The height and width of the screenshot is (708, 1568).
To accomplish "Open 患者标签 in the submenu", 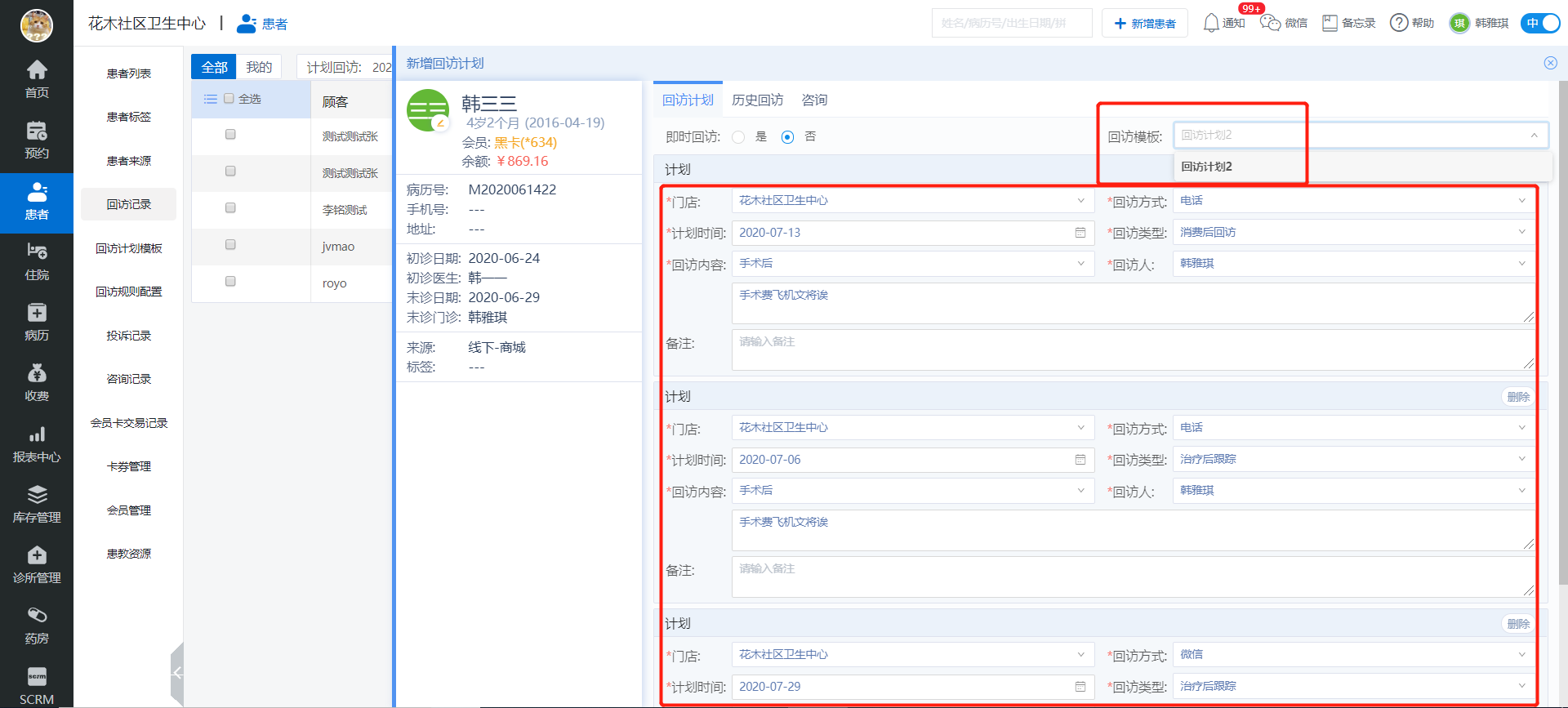I will (129, 117).
